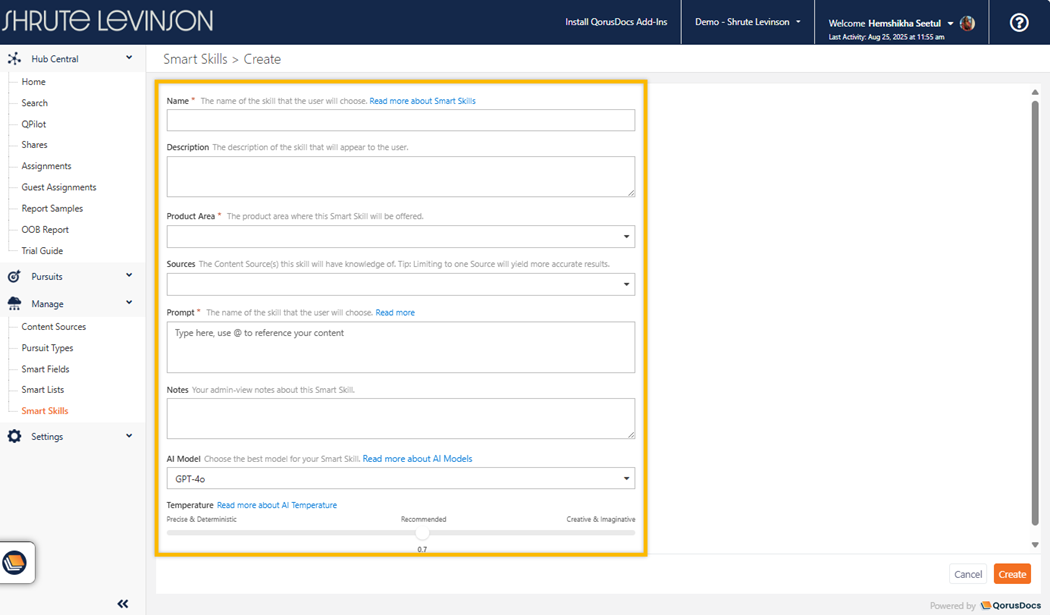Click the Cancel button

(x=967, y=574)
